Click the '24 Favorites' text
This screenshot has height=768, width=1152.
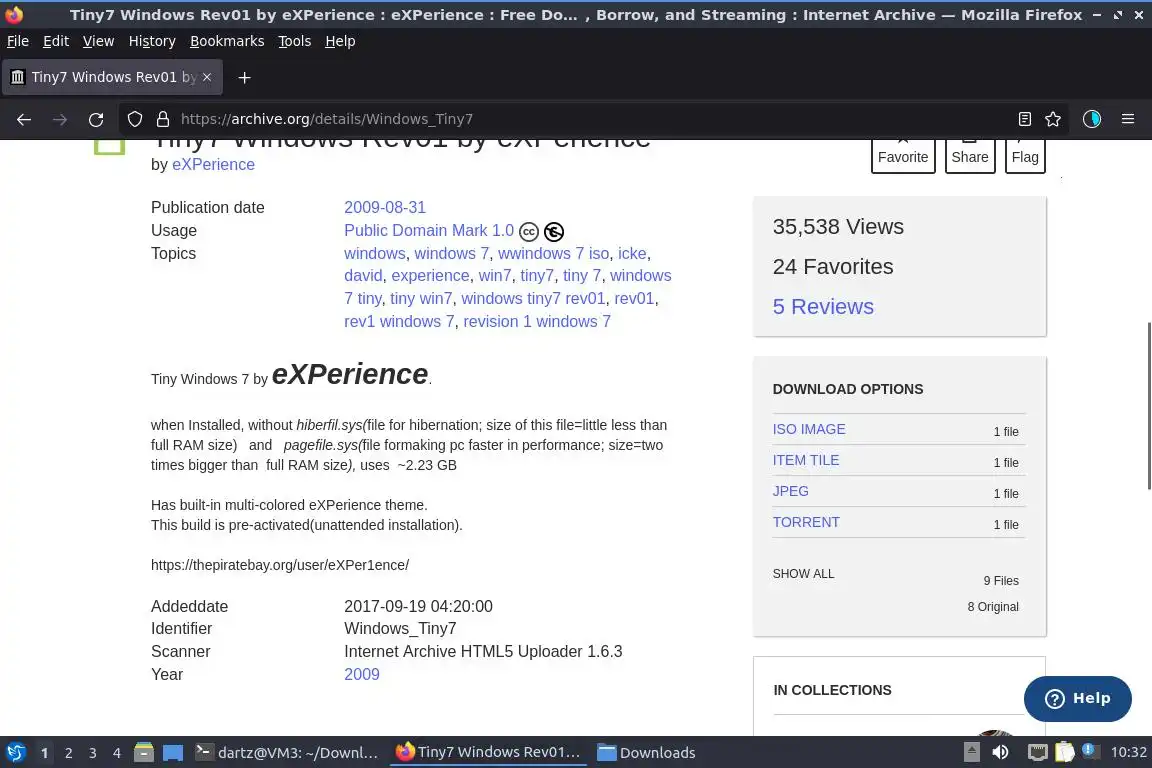point(833,266)
